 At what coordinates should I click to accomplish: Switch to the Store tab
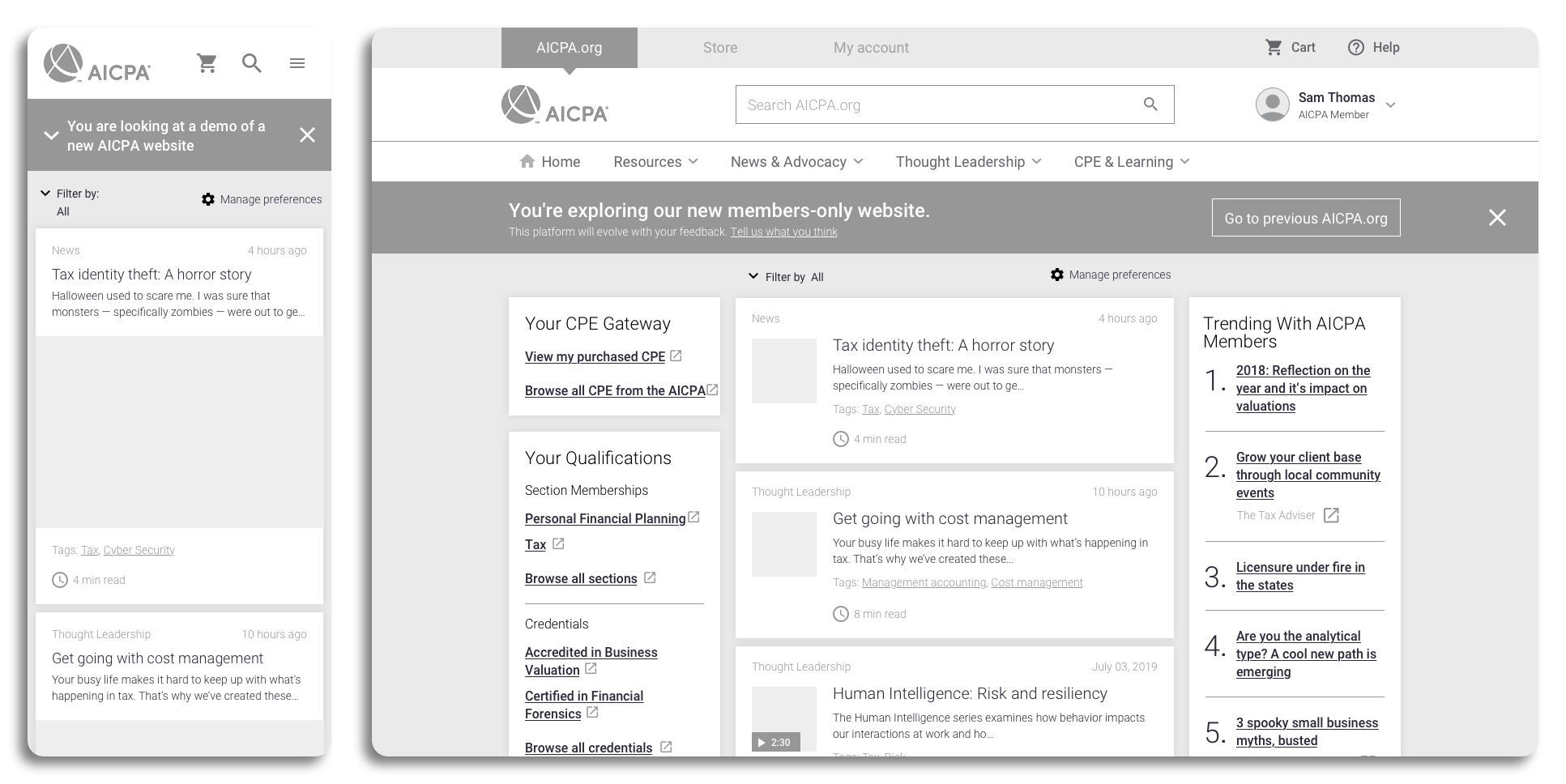[720, 48]
